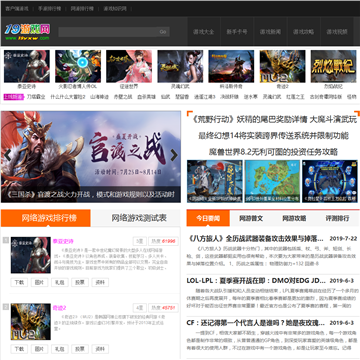Open 泰亚史诗 title link in ranking list
360x360 pixels.
click(63, 241)
